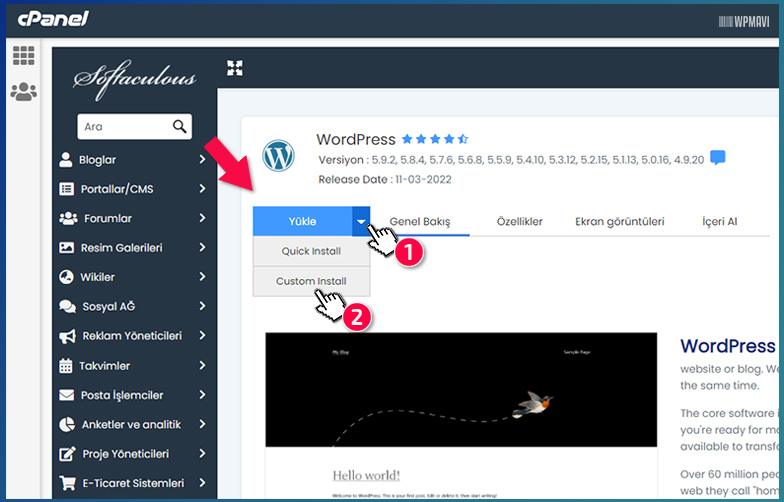
Task: Switch to the Özellikler tab
Action: (x=520, y=222)
